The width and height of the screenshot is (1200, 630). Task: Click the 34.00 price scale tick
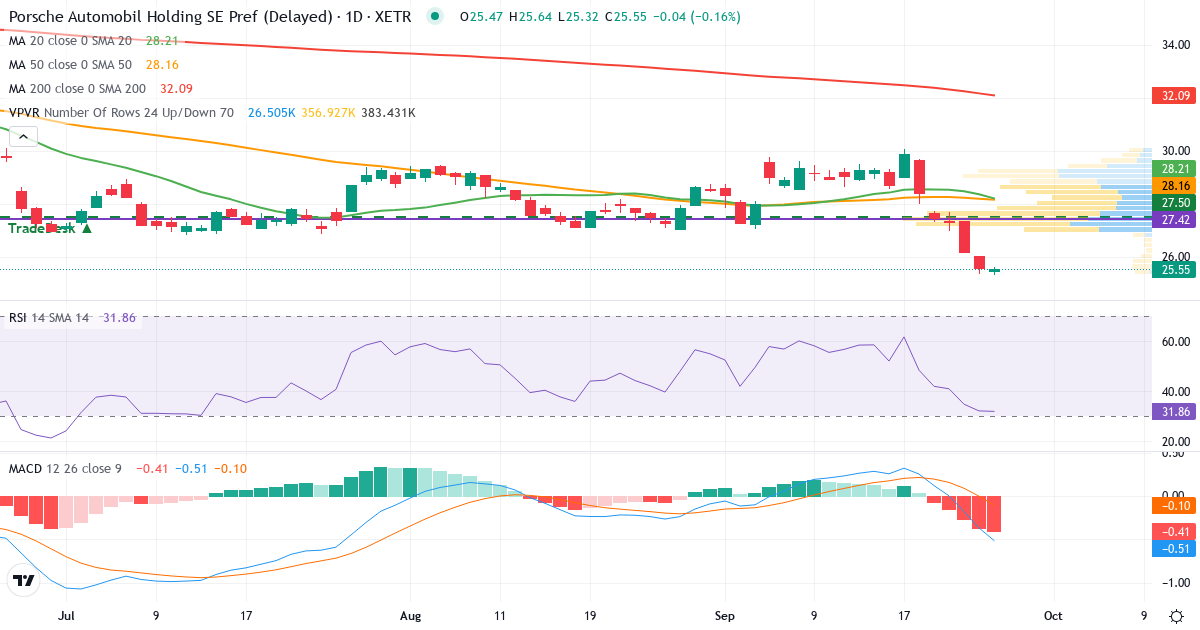click(1176, 45)
